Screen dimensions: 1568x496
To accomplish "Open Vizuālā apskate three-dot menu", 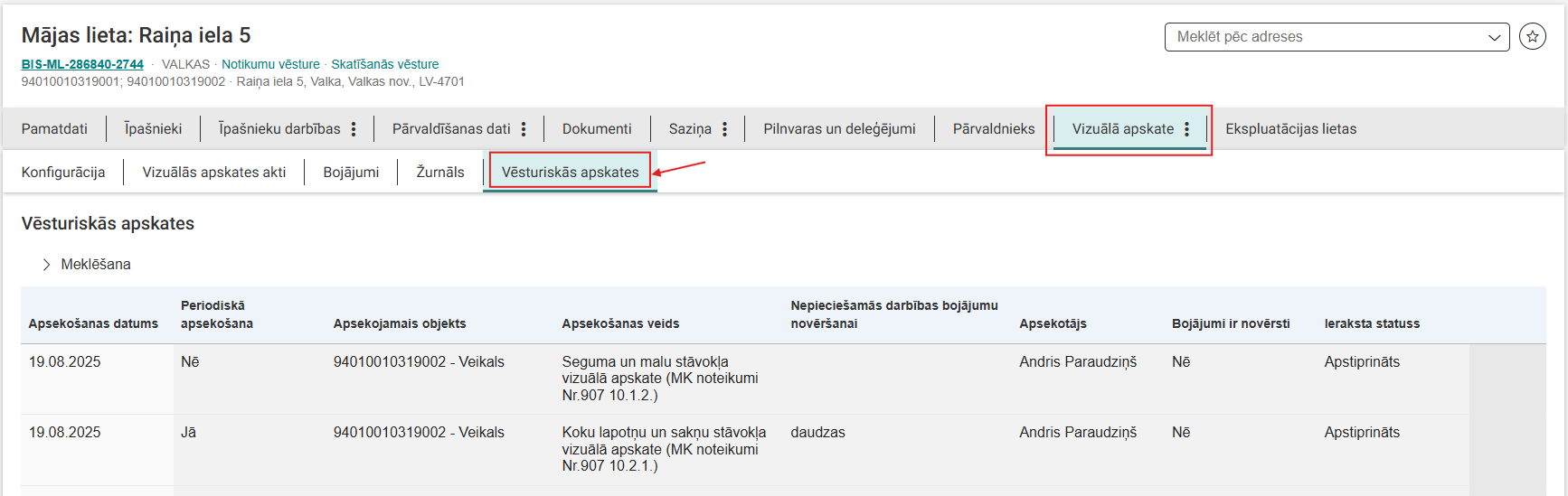I will 1186,129.
